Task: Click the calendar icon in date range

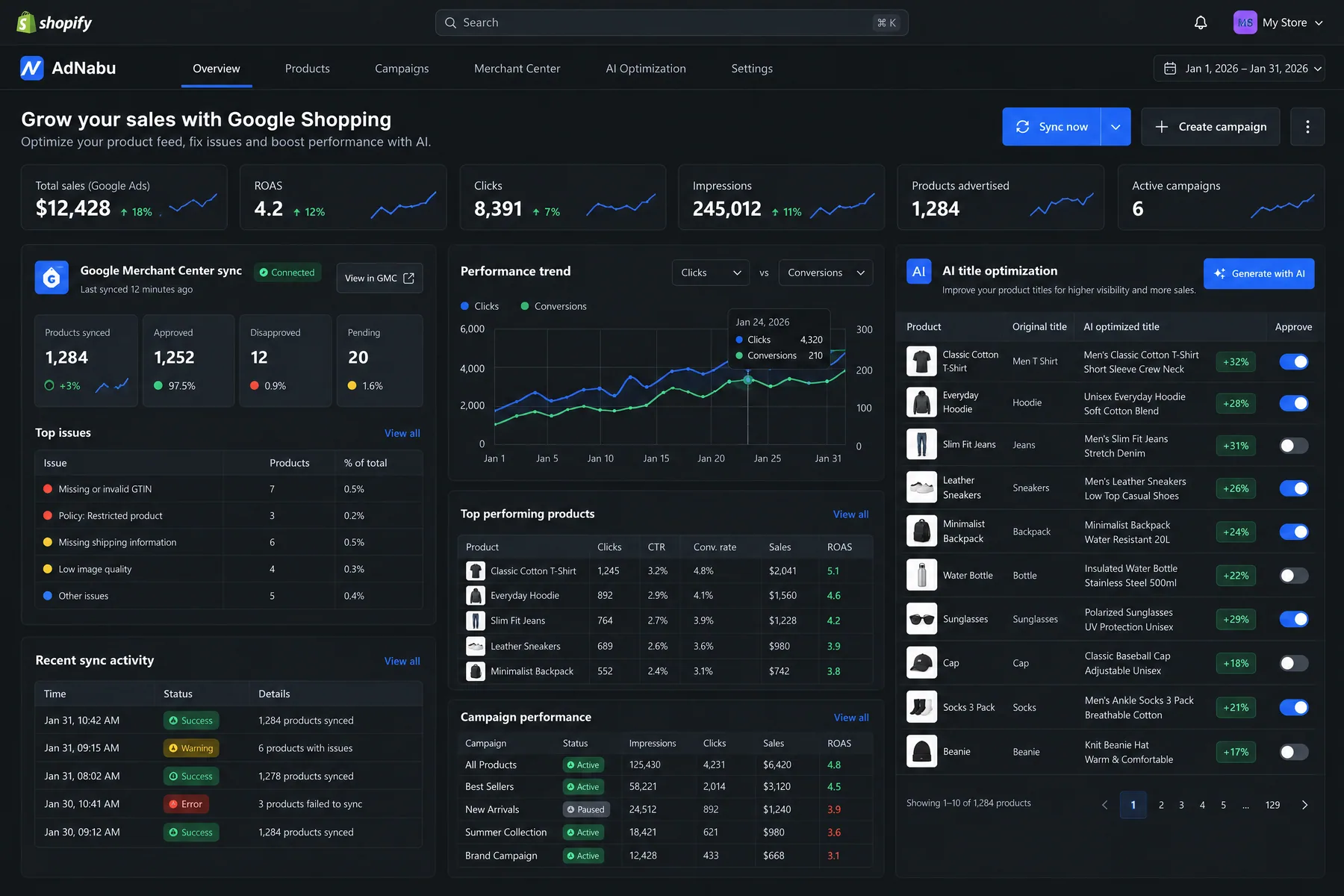Action: click(x=1170, y=68)
